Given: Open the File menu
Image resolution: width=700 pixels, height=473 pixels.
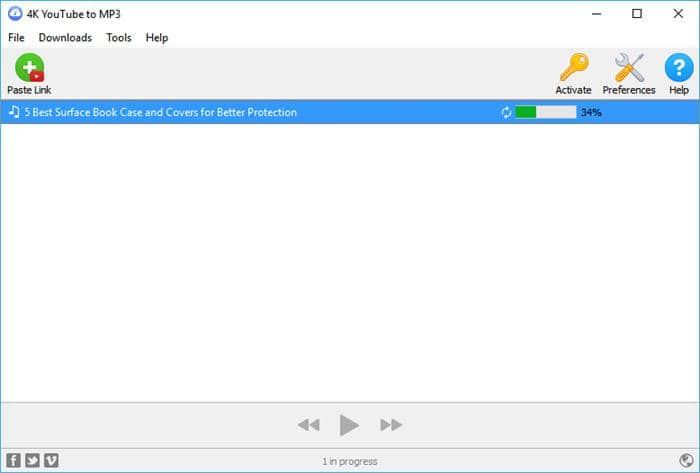Looking at the screenshot, I should (16, 37).
